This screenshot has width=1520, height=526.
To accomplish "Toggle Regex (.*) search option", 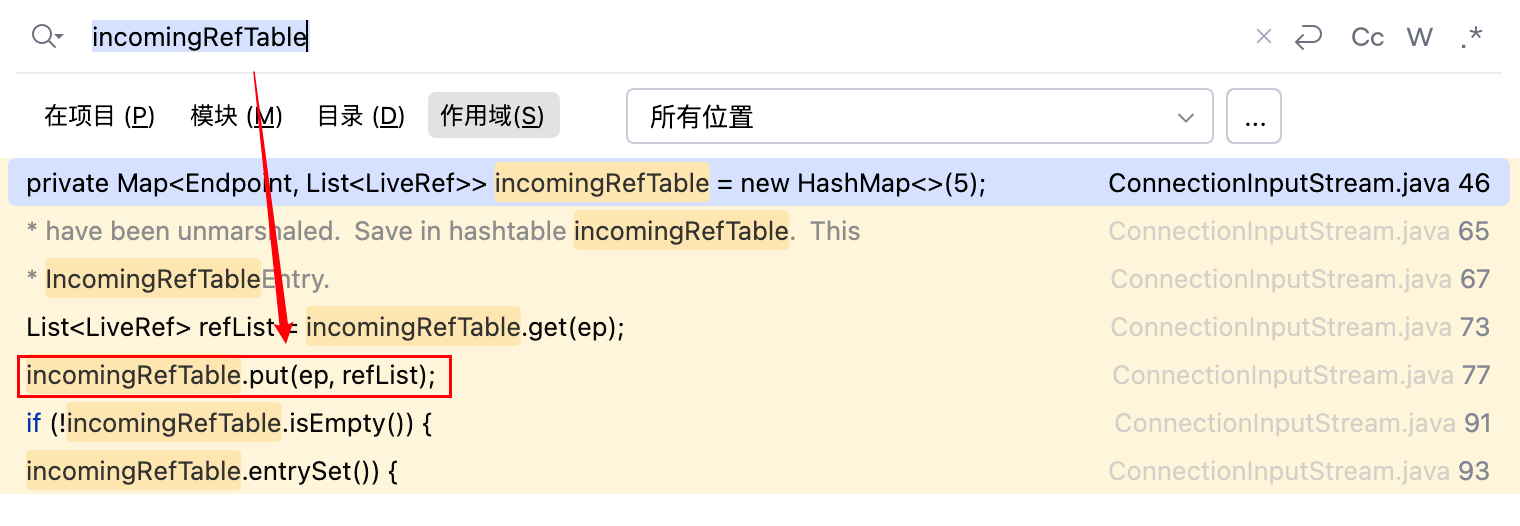I will coord(1471,37).
